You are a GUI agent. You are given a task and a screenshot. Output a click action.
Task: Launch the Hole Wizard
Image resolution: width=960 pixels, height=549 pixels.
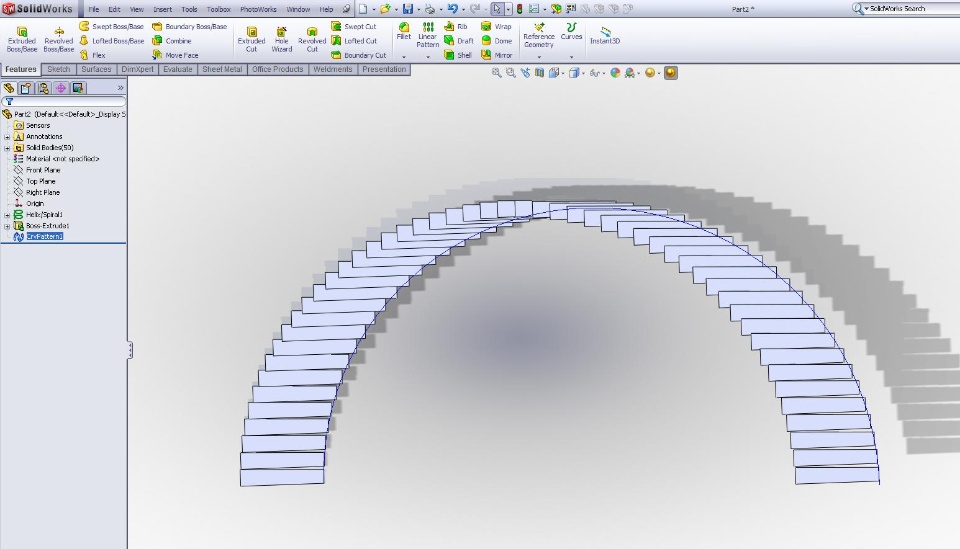(282, 39)
